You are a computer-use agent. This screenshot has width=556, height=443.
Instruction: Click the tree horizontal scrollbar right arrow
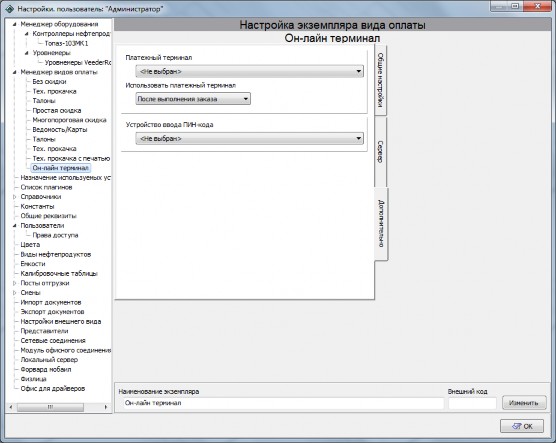click(x=106, y=407)
